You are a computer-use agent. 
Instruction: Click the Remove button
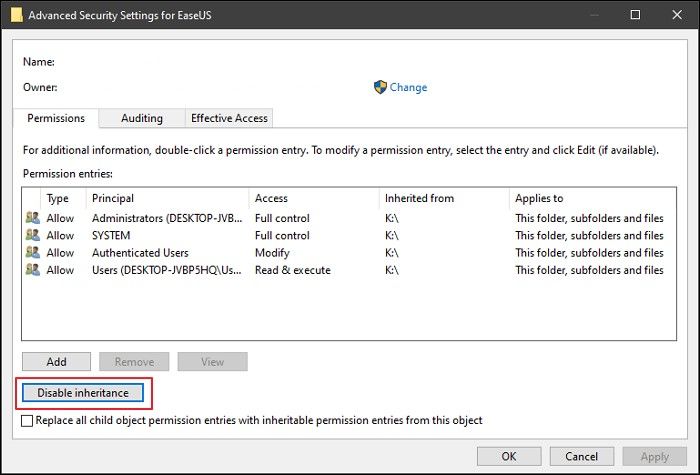134,362
